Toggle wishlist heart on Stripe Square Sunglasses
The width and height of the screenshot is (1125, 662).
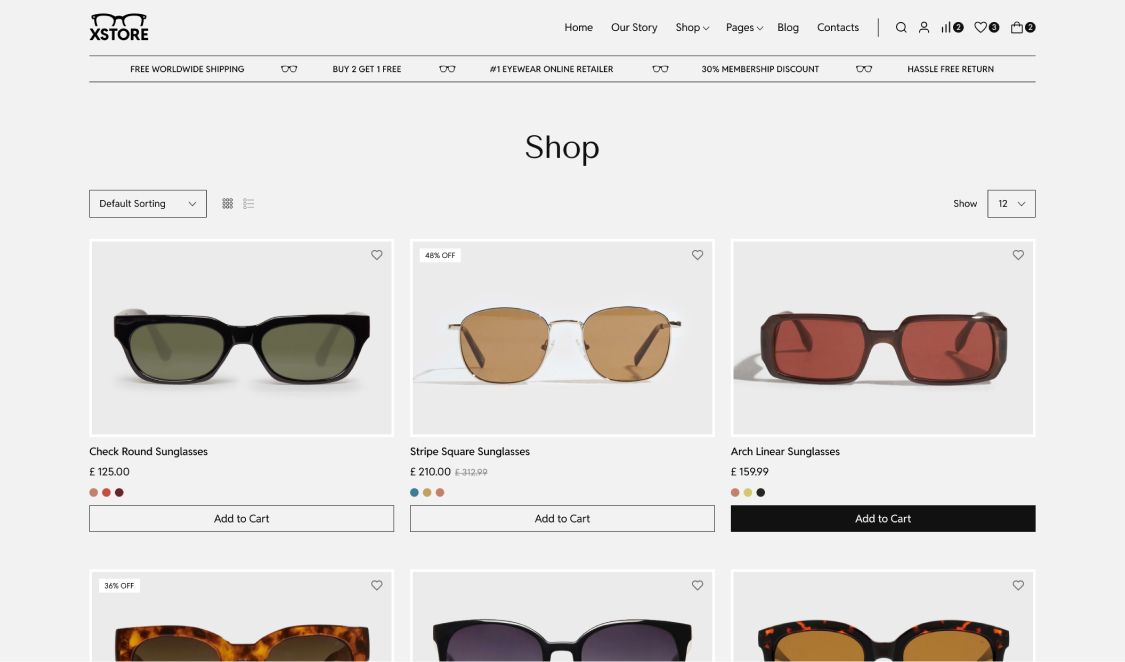click(698, 255)
